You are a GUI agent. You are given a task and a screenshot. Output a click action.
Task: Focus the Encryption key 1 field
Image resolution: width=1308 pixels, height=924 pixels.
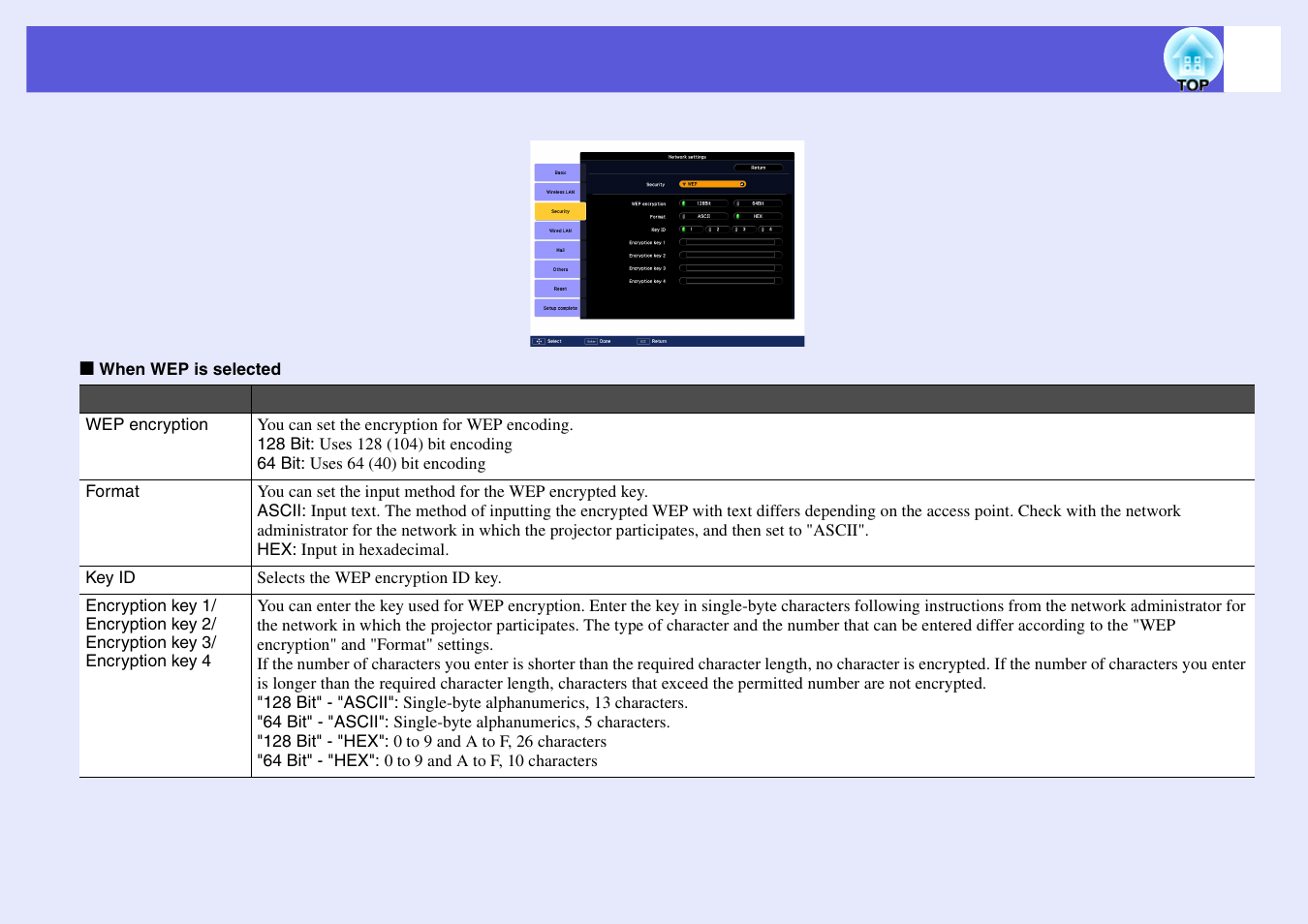click(731, 242)
